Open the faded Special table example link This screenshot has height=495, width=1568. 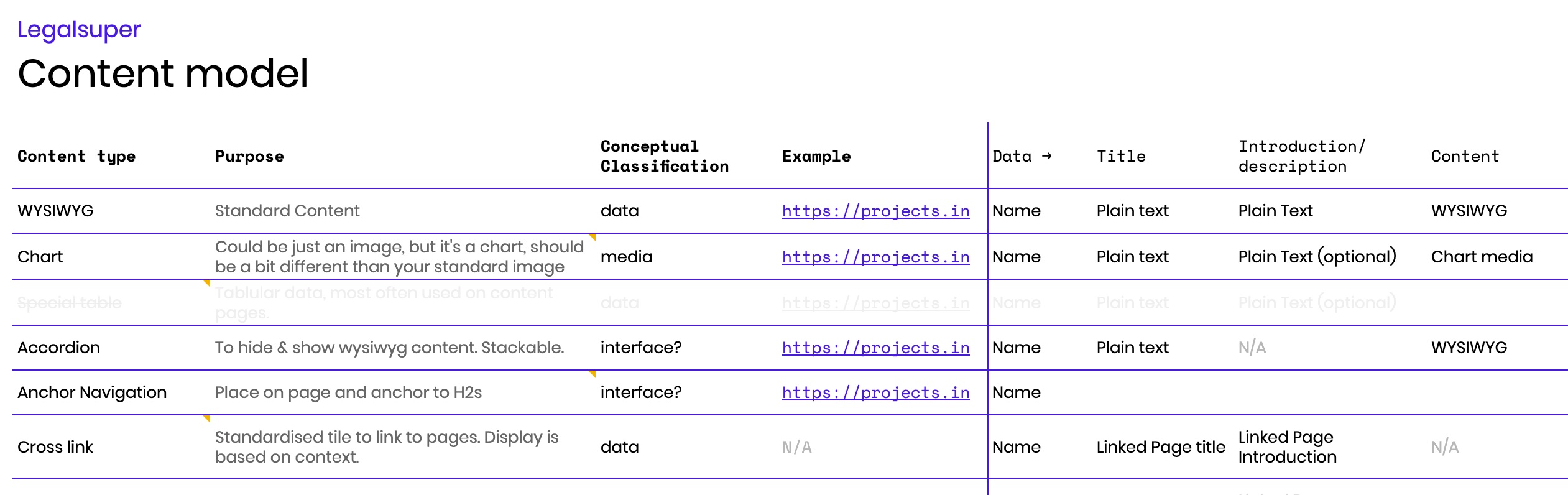pos(875,303)
